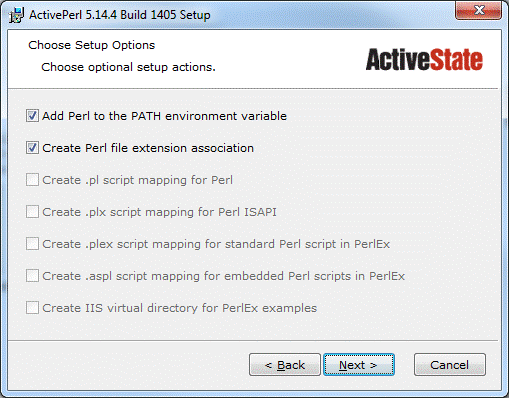Proceed with the Next button
Screen dimensions: 509x398
pos(359,365)
